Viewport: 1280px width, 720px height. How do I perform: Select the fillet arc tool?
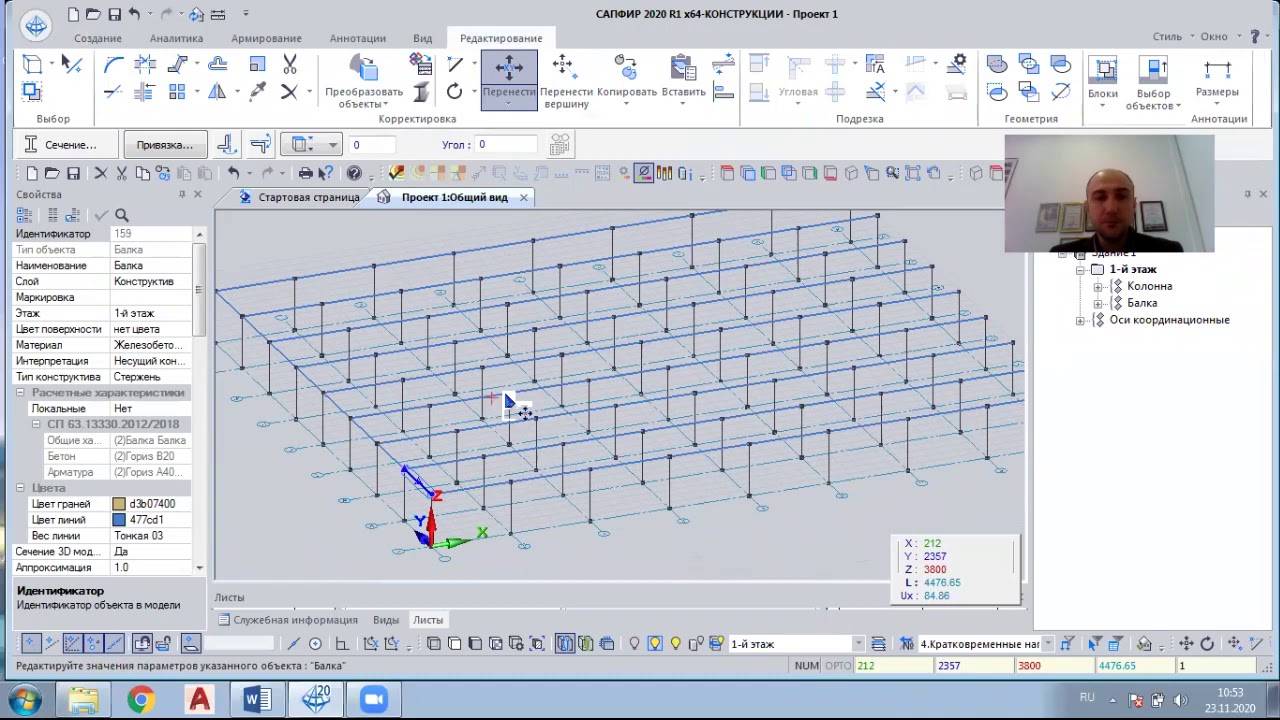click(113, 65)
